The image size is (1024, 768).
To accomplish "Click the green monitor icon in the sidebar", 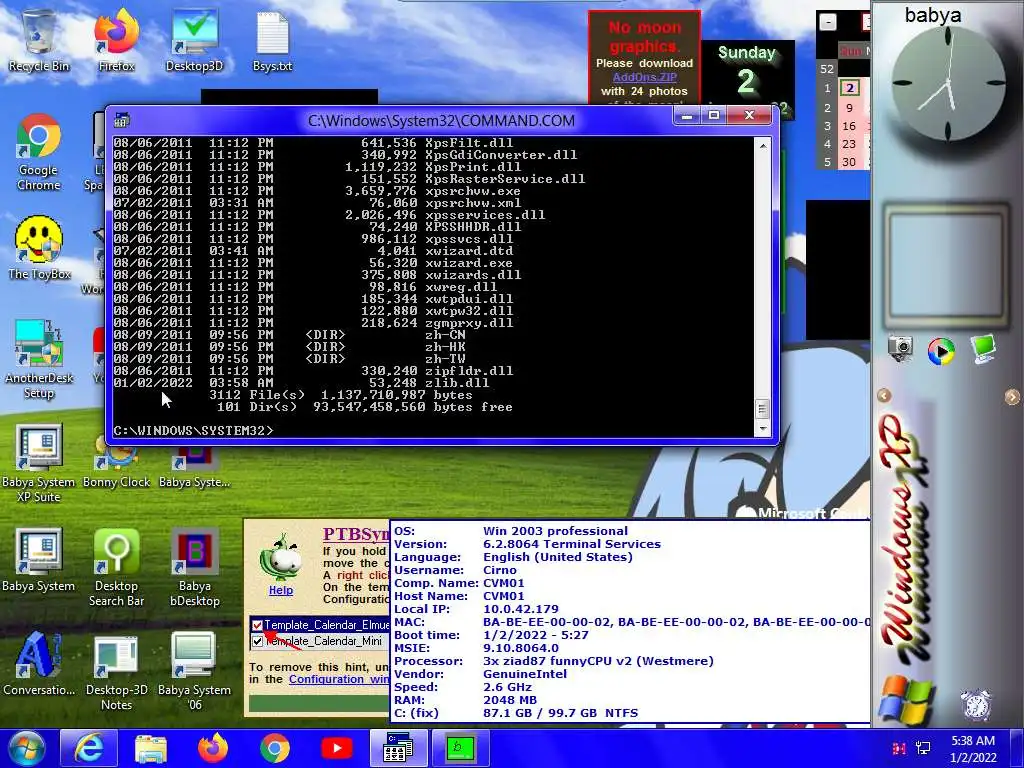I will click(x=983, y=348).
